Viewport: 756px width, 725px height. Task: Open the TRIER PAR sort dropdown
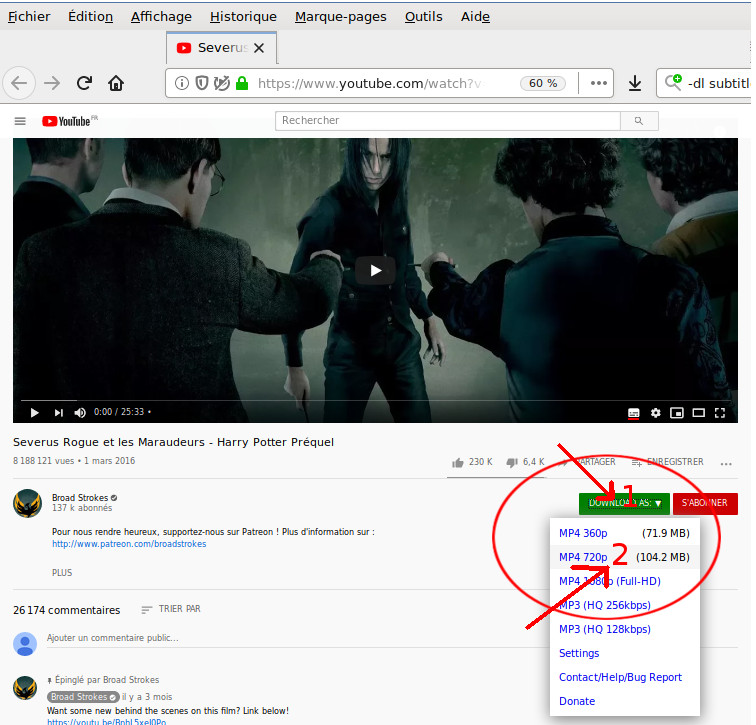(x=171, y=609)
